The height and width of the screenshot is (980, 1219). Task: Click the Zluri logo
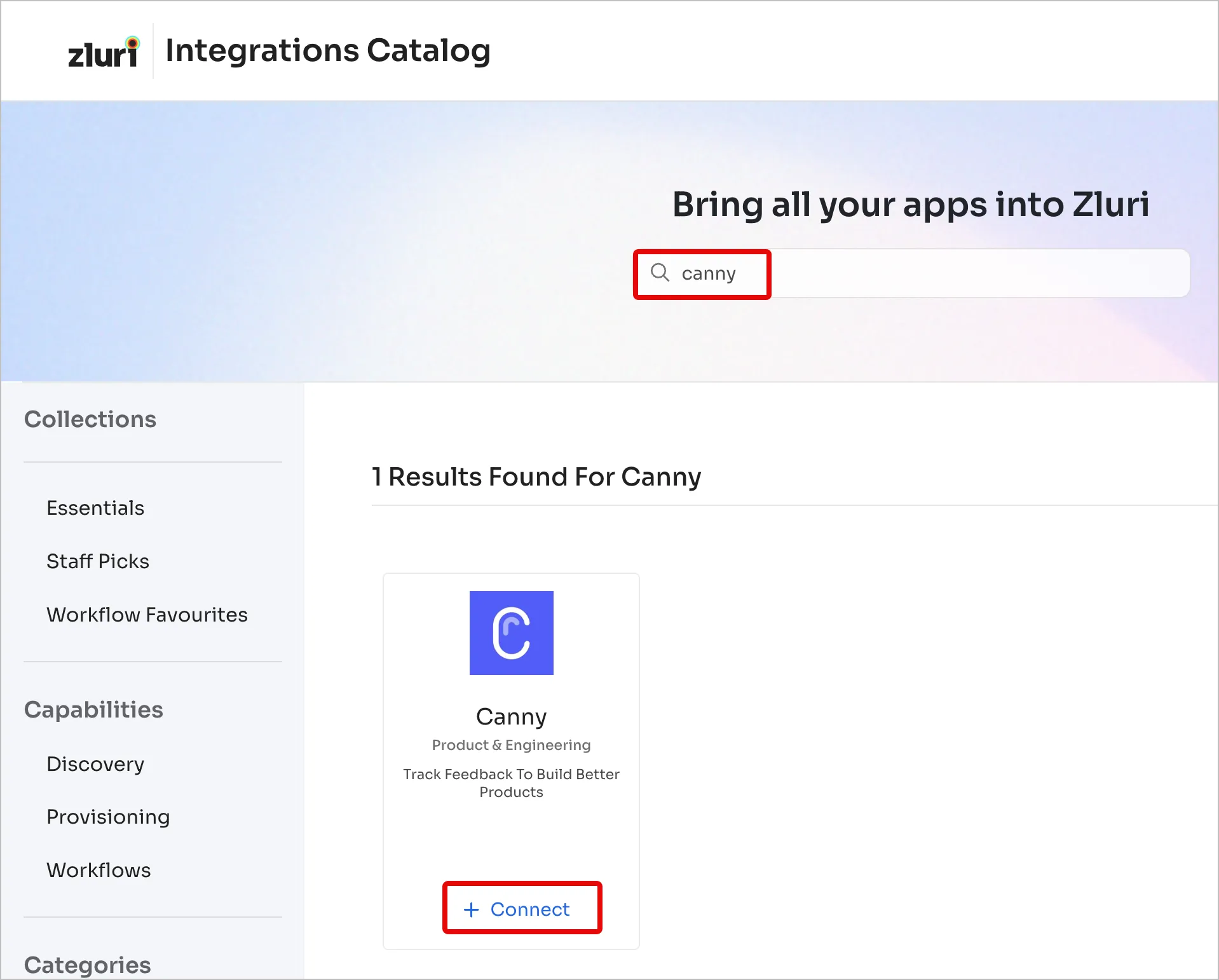(104, 52)
